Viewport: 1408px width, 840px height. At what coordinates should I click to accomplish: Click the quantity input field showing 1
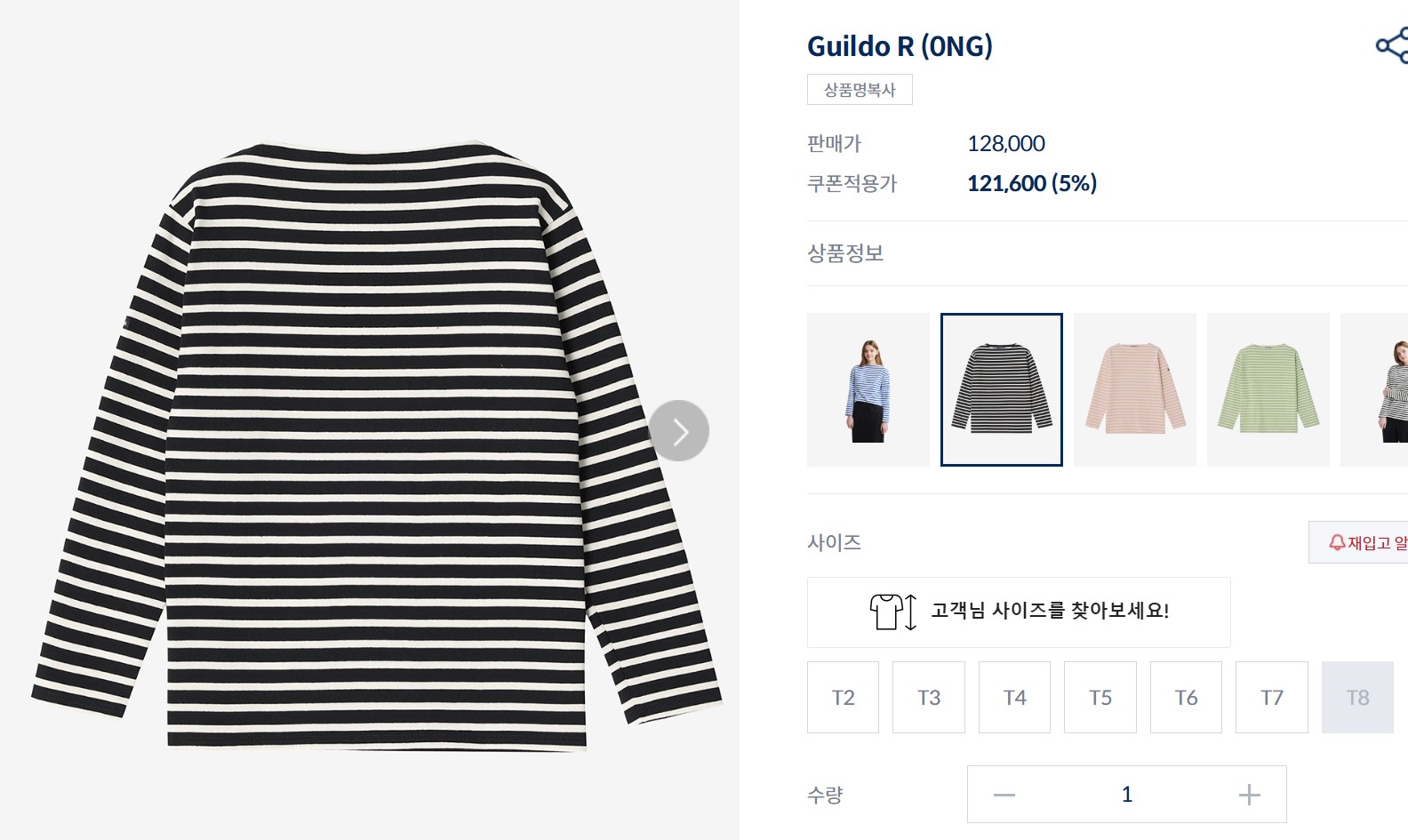pyautogui.click(x=1127, y=795)
